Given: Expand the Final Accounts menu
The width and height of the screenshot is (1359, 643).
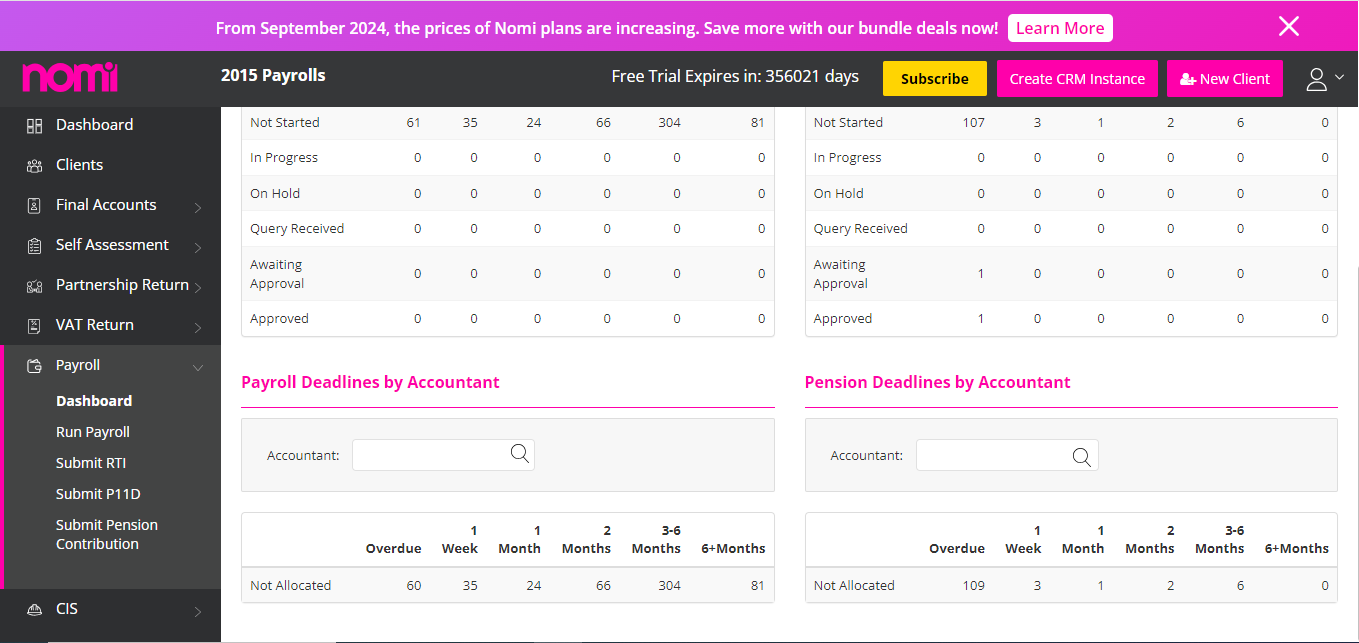Looking at the screenshot, I should point(198,208).
